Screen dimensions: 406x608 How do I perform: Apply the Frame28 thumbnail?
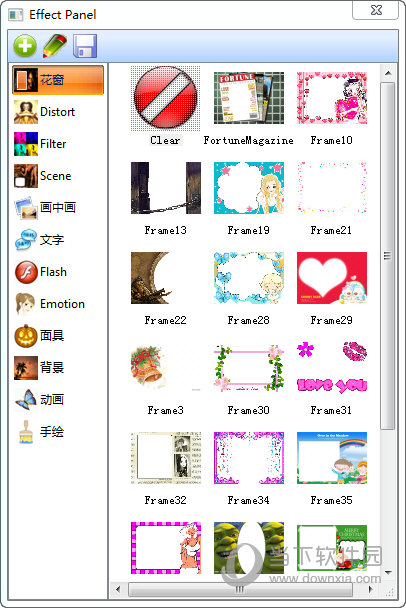[249, 278]
